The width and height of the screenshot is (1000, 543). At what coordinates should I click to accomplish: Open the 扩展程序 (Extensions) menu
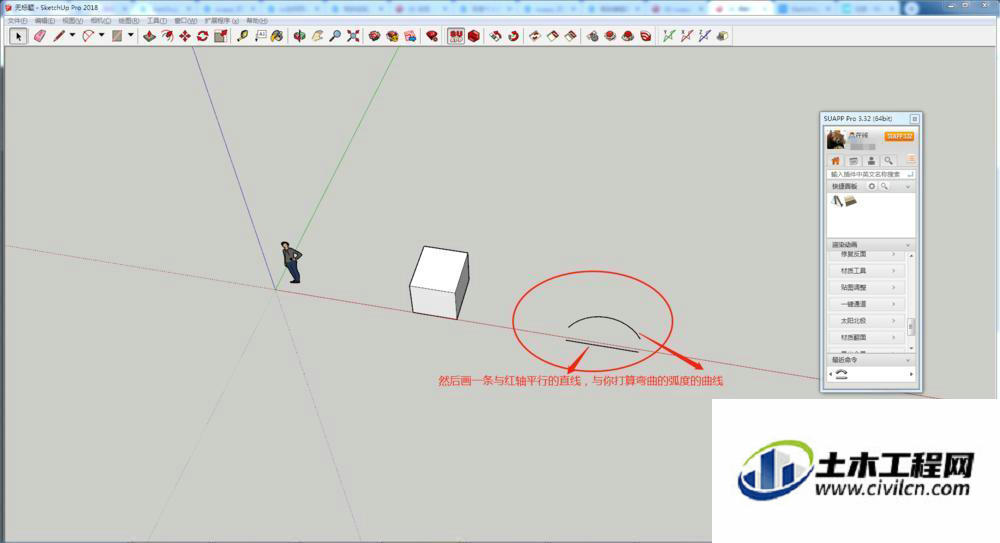coord(221,21)
